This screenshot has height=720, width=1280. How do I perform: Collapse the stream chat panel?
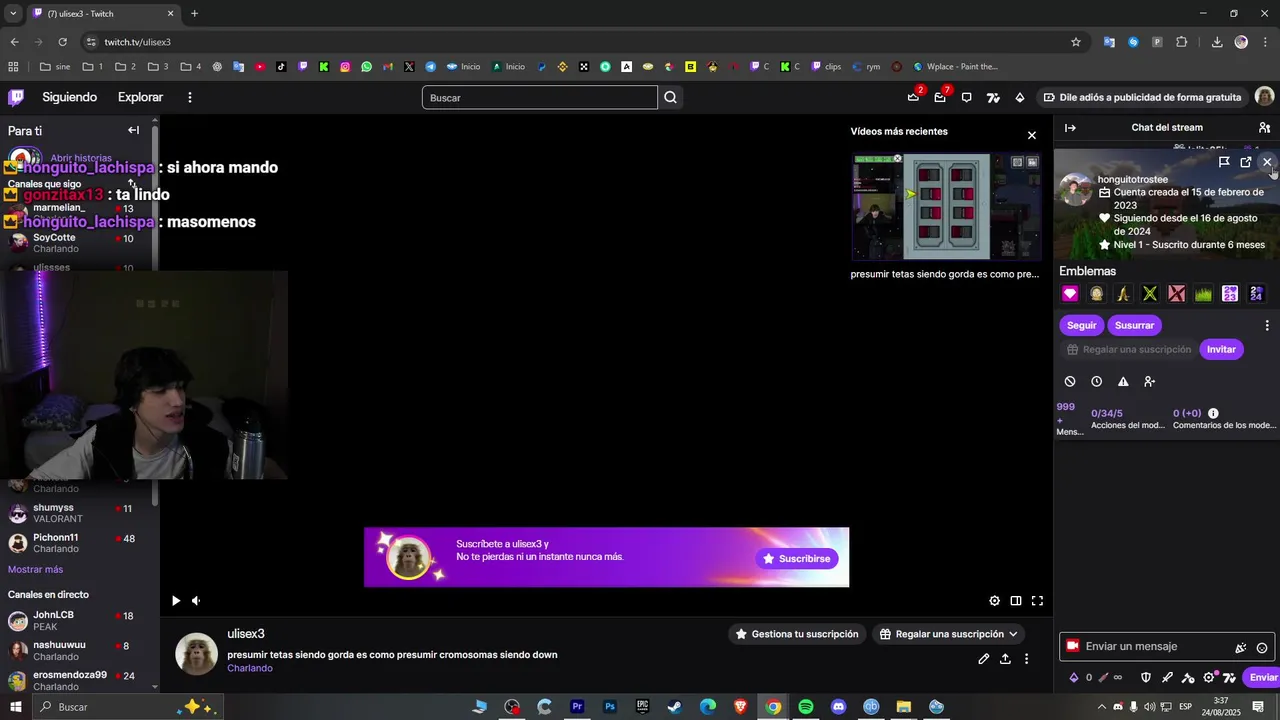(1070, 128)
